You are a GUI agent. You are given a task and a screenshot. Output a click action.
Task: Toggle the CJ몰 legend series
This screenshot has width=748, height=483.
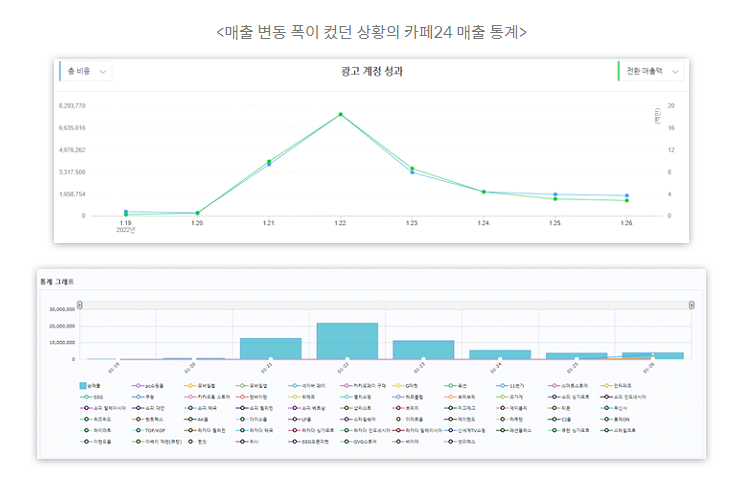coord(560,420)
